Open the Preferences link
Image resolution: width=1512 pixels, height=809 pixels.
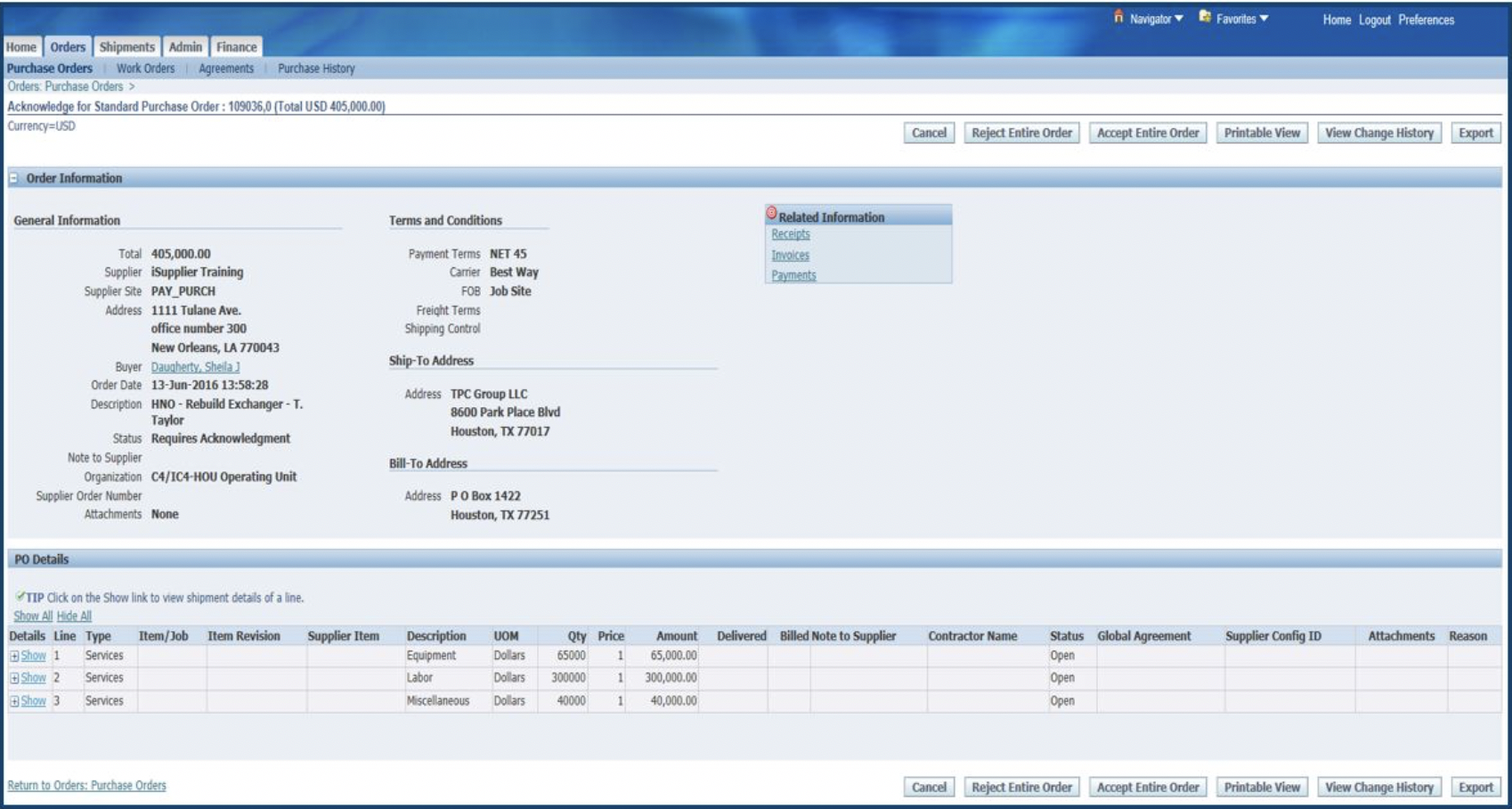tap(1426, 20)
